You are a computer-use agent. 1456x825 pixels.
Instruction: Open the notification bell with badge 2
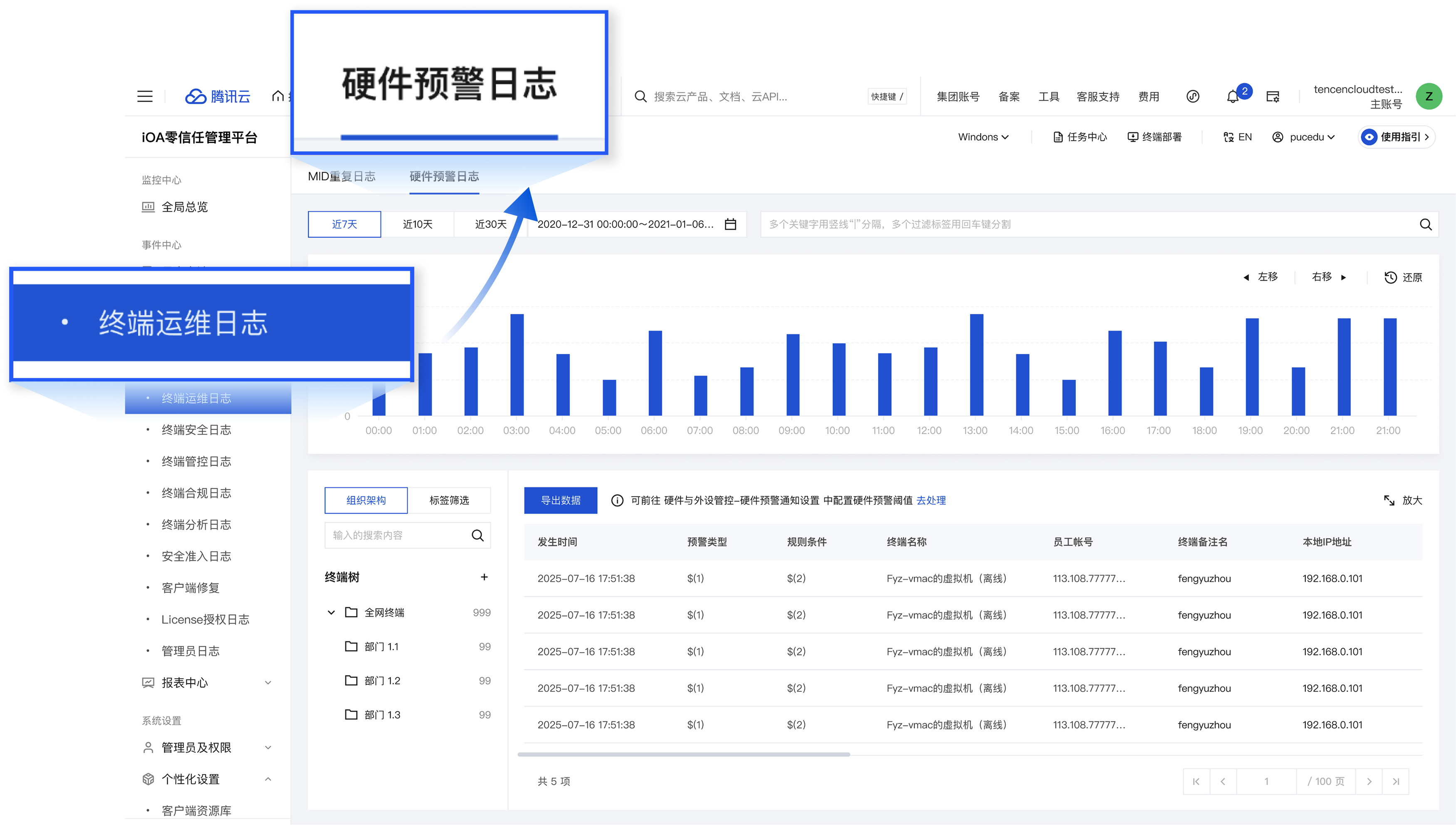coord(1232,96)
